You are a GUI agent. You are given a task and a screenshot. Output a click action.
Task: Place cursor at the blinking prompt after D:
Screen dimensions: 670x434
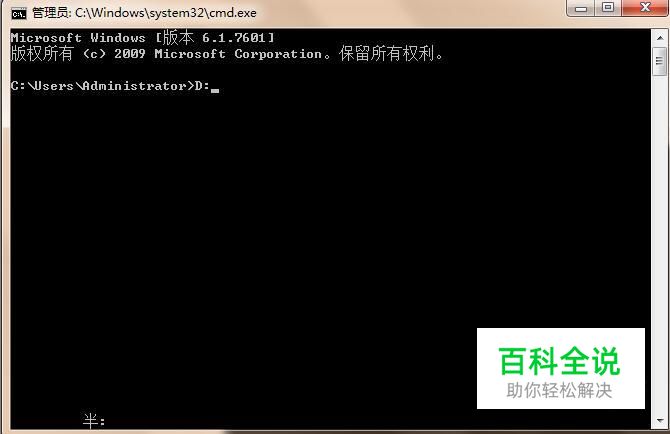pyautogui.click(x=215, y=90)
